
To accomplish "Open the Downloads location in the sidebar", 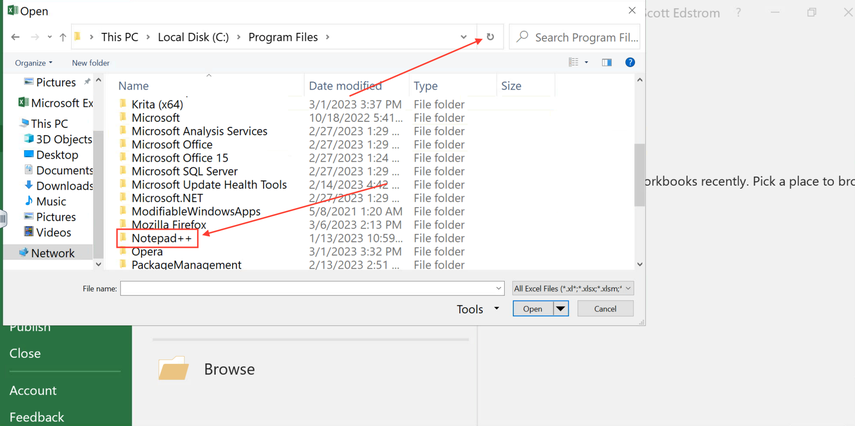I will tap(64, 185).
